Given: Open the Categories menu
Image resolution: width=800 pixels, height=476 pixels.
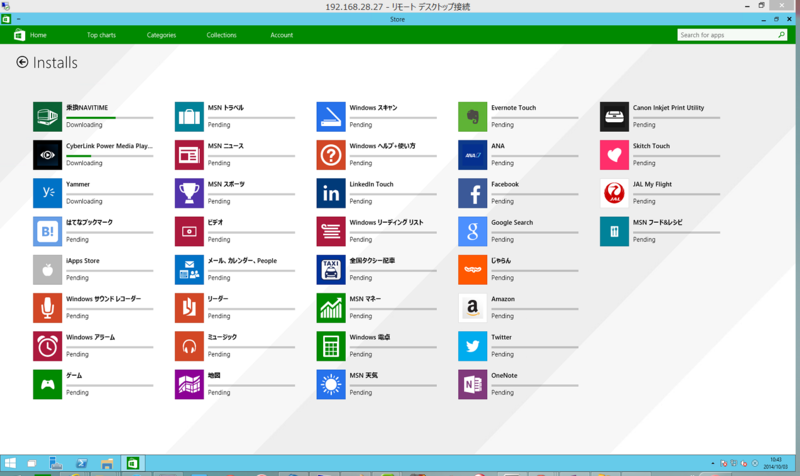Looking at the screenshot, I should (x=161, y=35).
